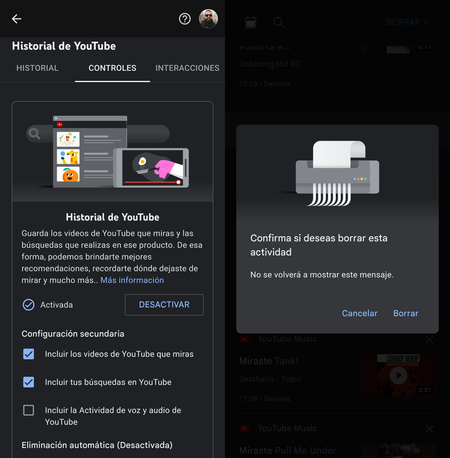Image resolution: width=450 pixels, height=458 pixels.
Task: Click the DESACTIVAR button
Action: point(164,305)
